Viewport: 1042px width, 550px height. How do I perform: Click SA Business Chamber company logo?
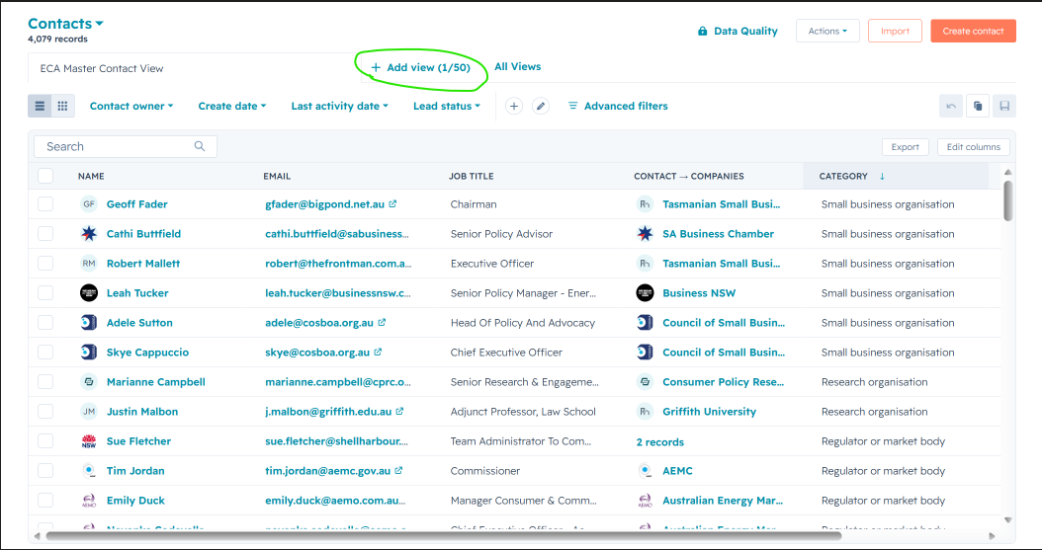pos(645,234)
